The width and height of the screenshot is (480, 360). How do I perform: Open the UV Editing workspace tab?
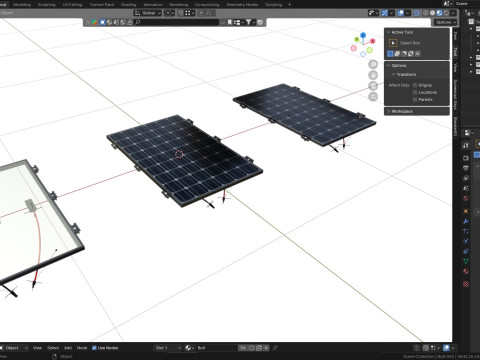pyautogui.click(x=72, y=5)
